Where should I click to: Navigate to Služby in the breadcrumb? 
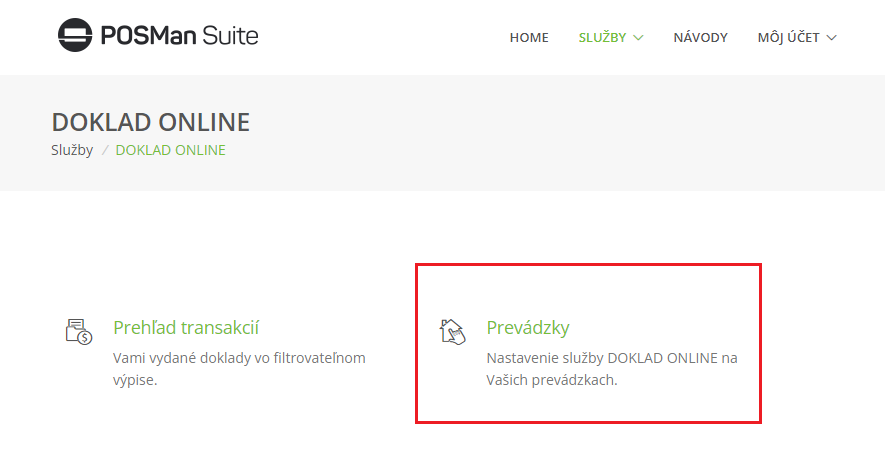tap(72, 150)
